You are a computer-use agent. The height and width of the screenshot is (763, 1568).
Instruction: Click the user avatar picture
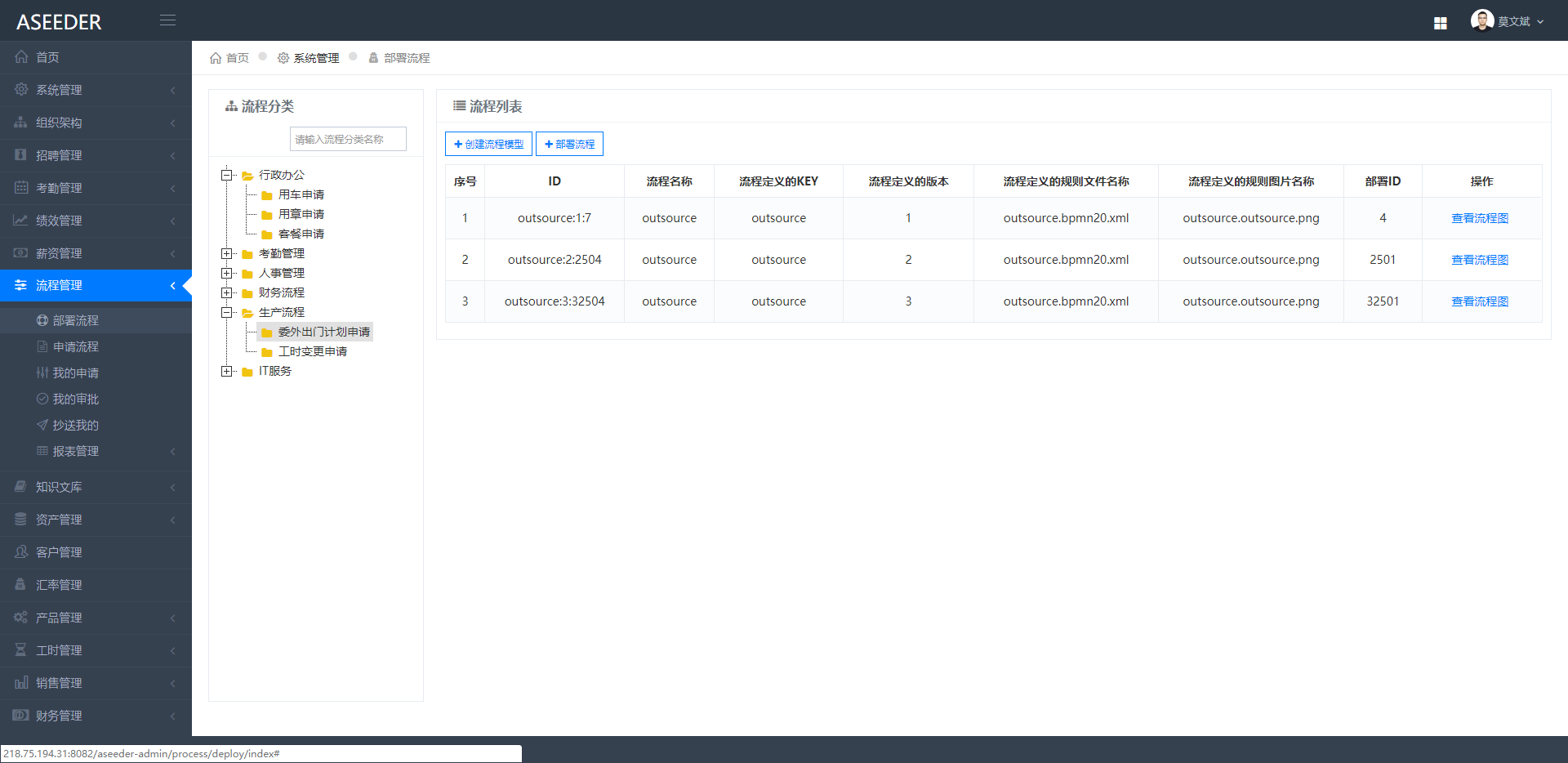tap(1481, 20)
